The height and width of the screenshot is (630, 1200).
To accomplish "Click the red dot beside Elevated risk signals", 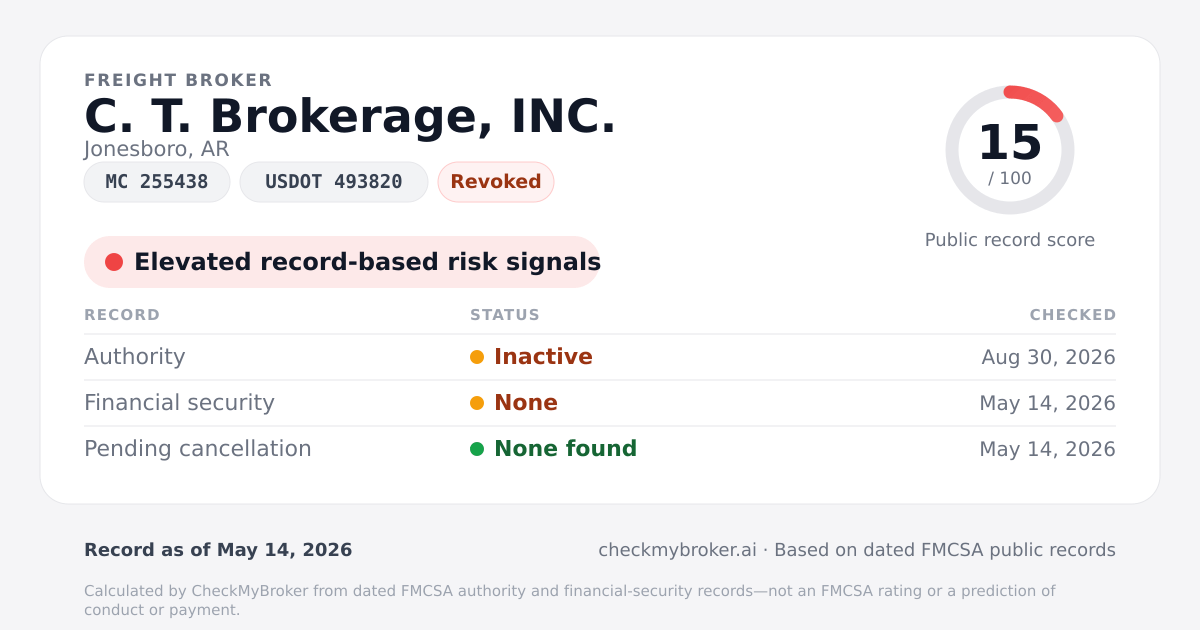I will (114, 262).
